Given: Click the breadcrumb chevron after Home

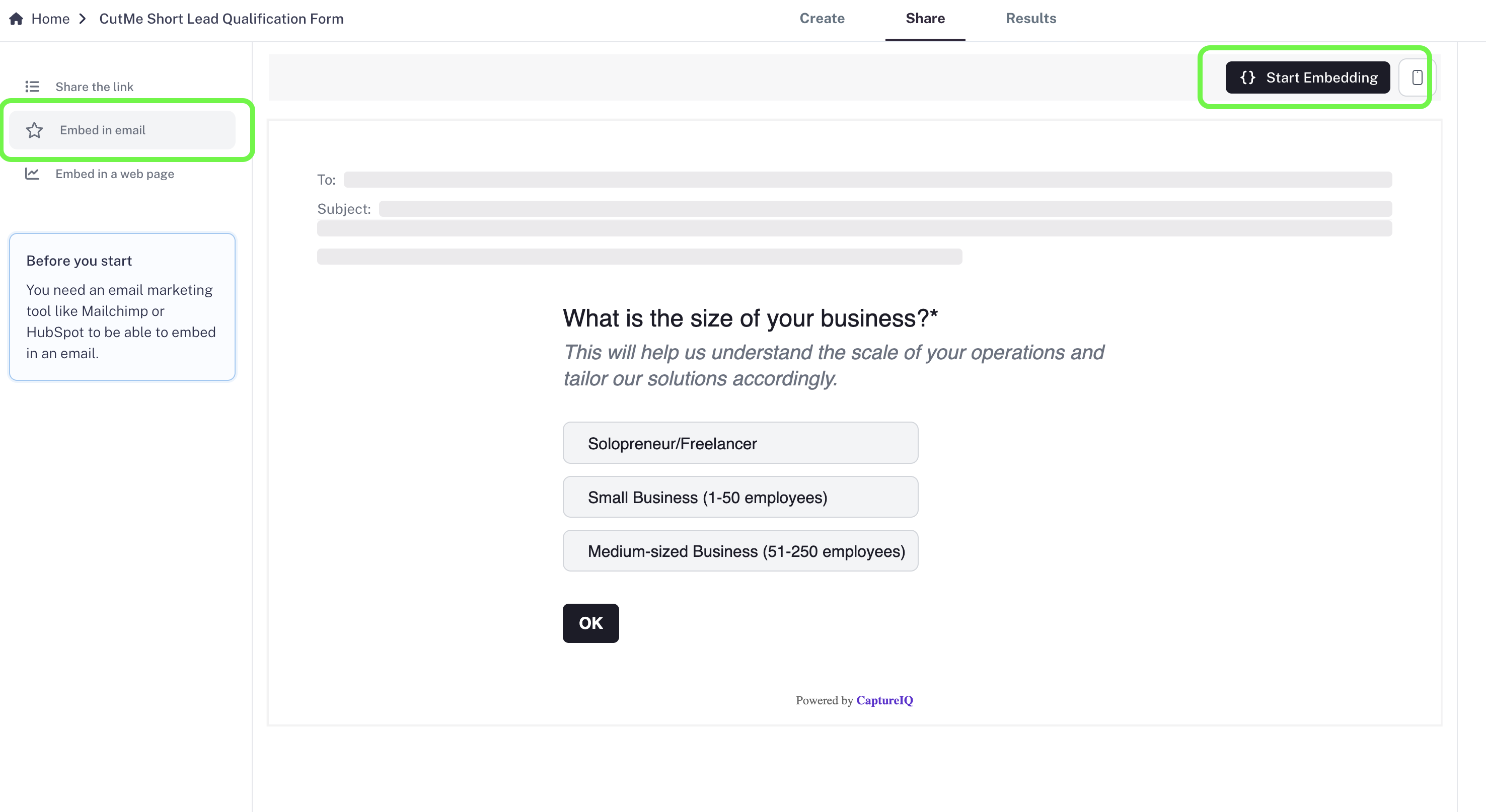Looking at the screenshot, I should pos(83,19).
